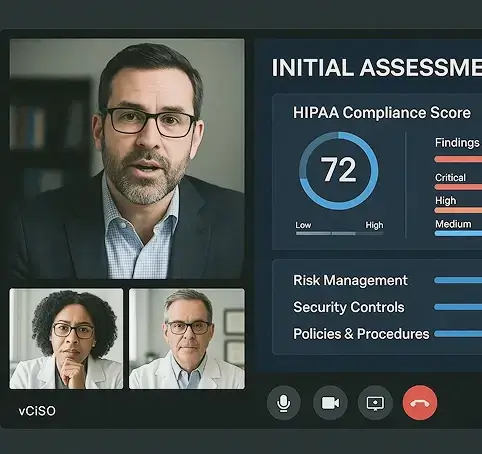The height and width of the screenshot is (454, 482).
Task: Click the Security Controls row
Action: (387, 307)
